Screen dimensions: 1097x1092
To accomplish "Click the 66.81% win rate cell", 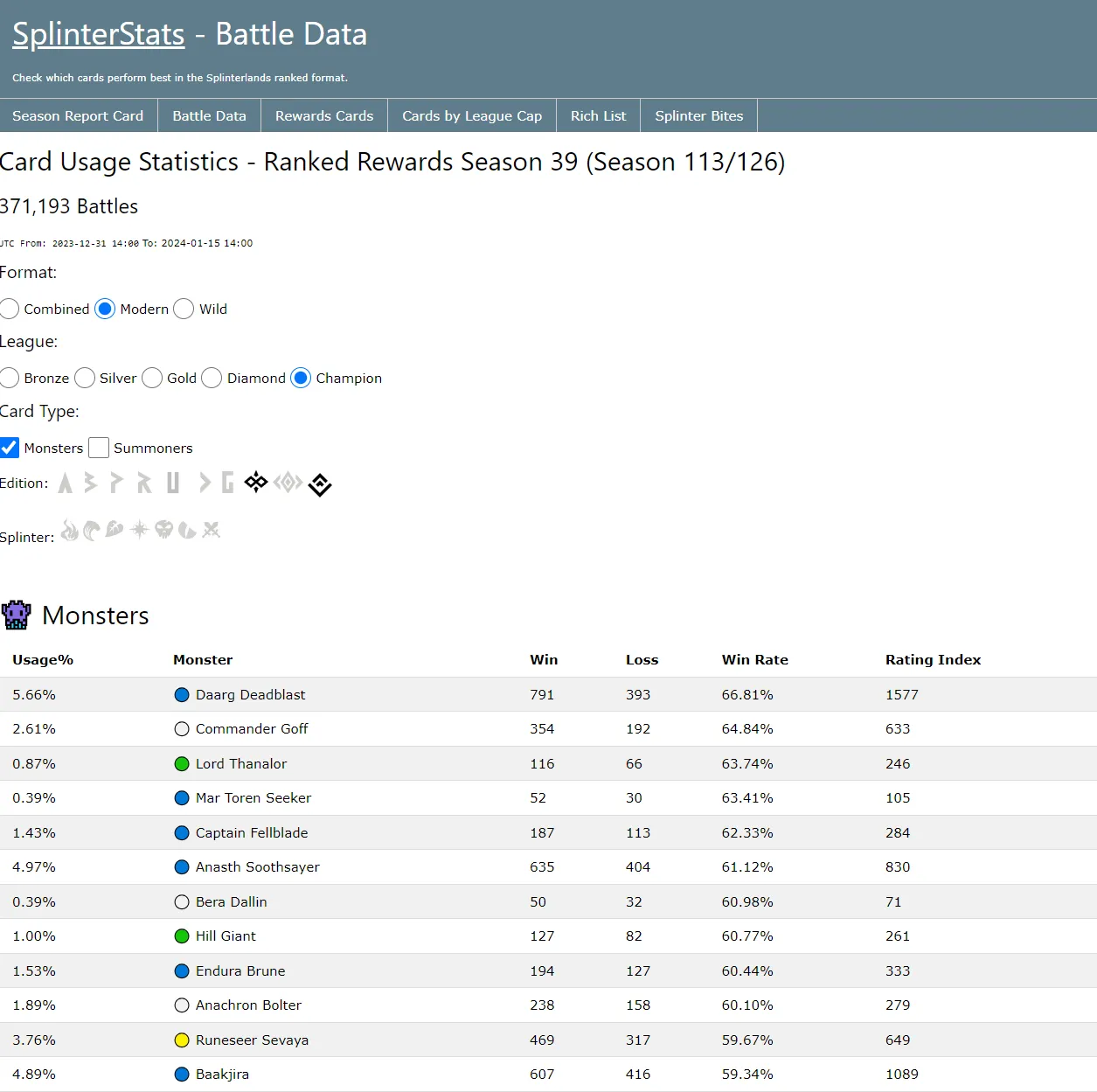I will coord(747,695).
